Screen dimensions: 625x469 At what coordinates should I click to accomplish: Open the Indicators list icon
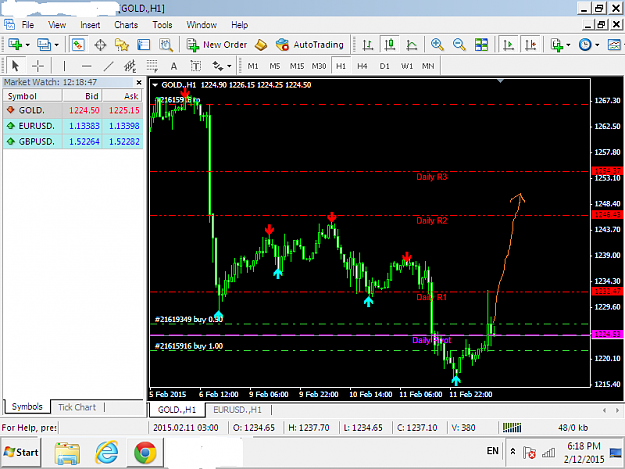[557, 45]
